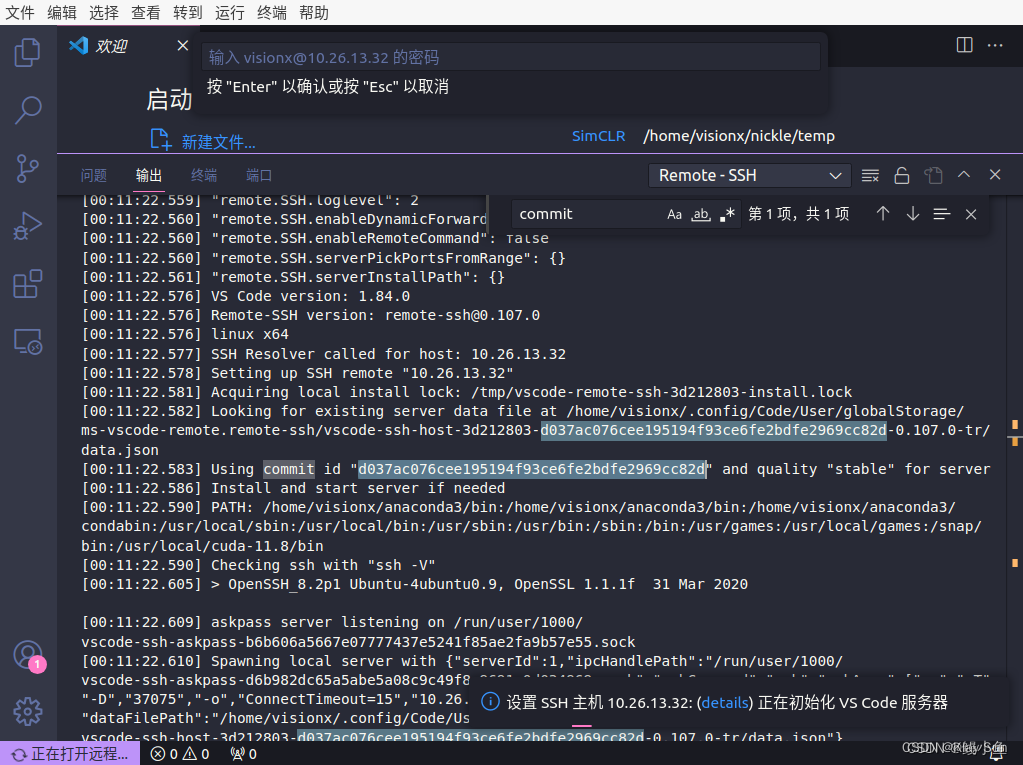The image size is (1023, 765).
Task: Open the SimCLR recent folder link
Action: (x=598, y=136)
